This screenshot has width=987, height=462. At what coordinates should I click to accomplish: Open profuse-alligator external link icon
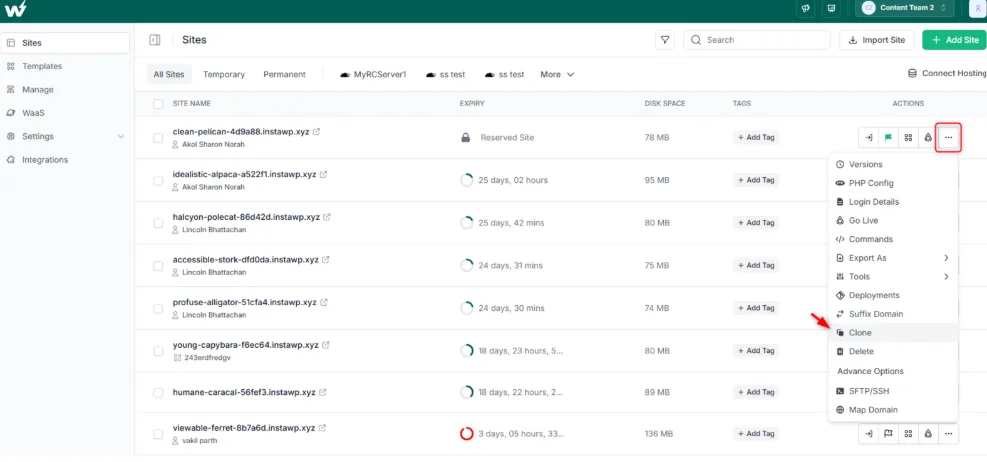click(324, 302)
